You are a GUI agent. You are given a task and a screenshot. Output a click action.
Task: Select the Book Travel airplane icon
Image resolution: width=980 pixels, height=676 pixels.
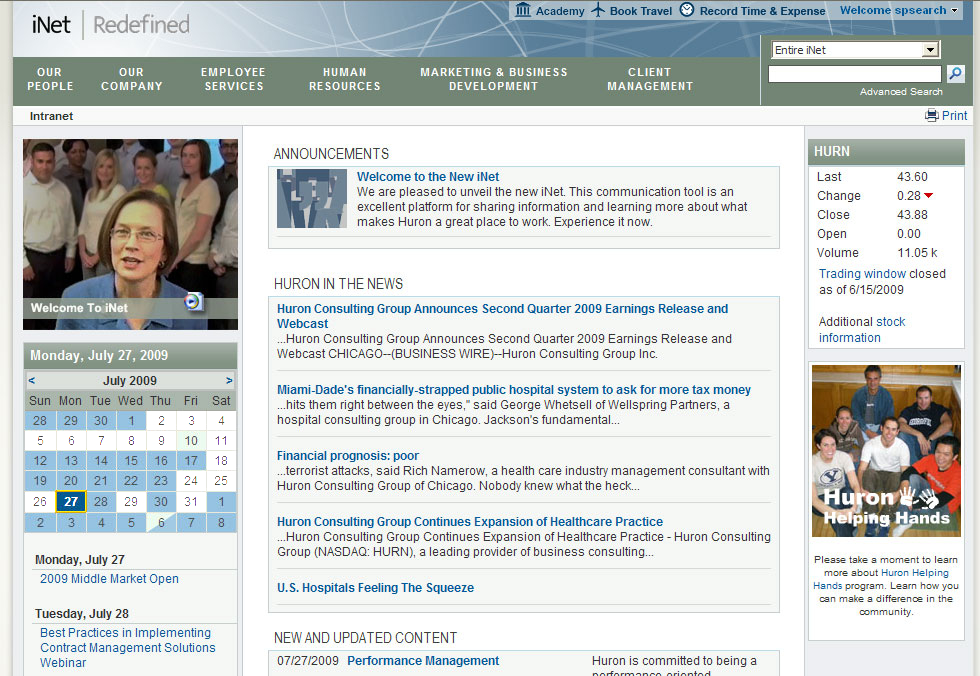pos(598,10)
